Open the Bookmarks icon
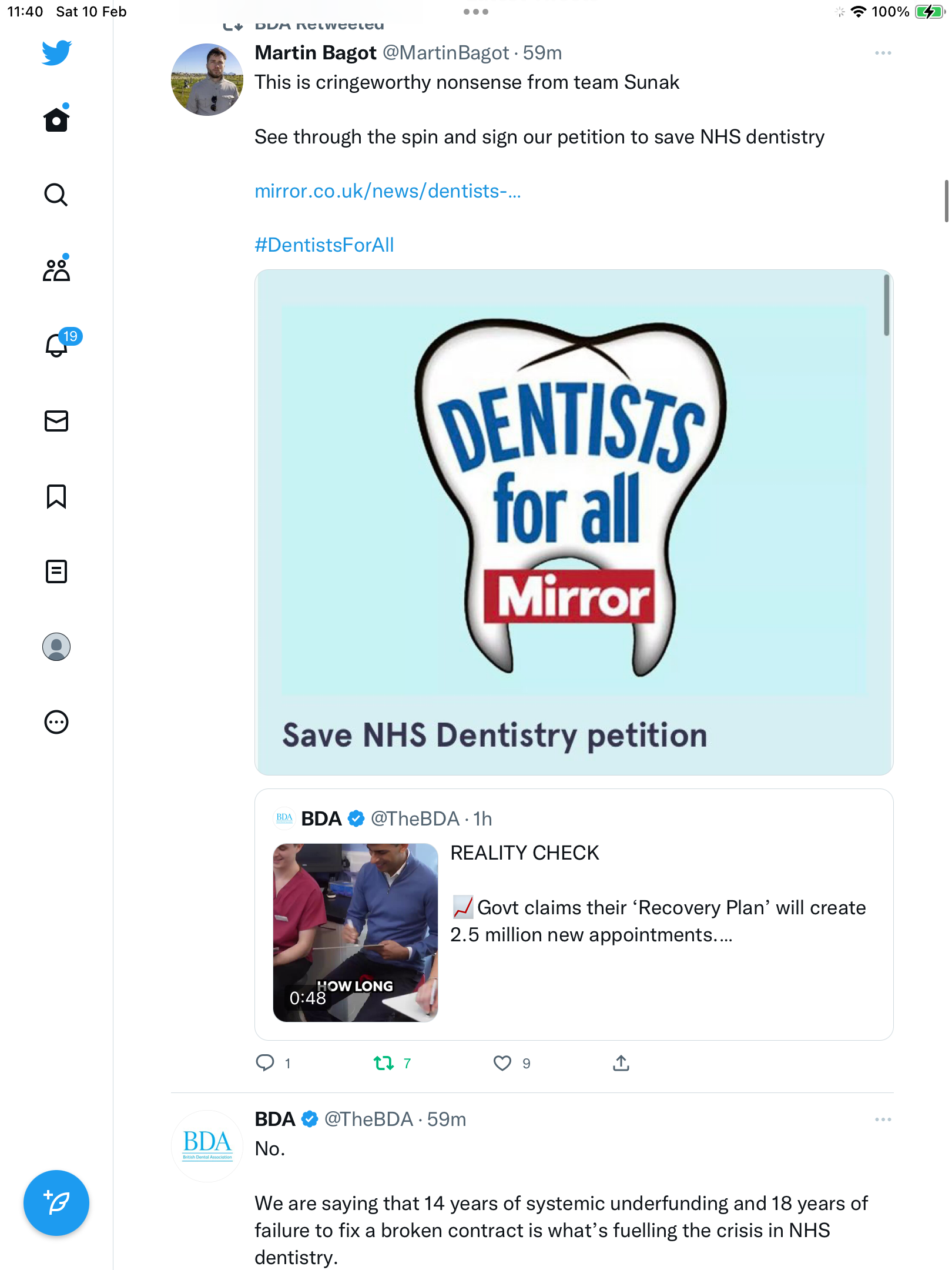The height and width of the screenshot is (1270, 952). tap(56, 496)
